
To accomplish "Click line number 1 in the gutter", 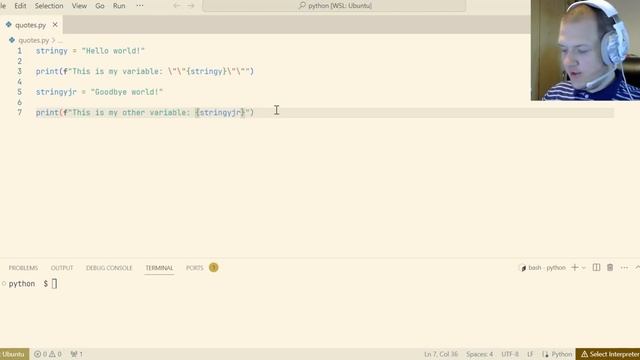I will (x=20, y=51).
